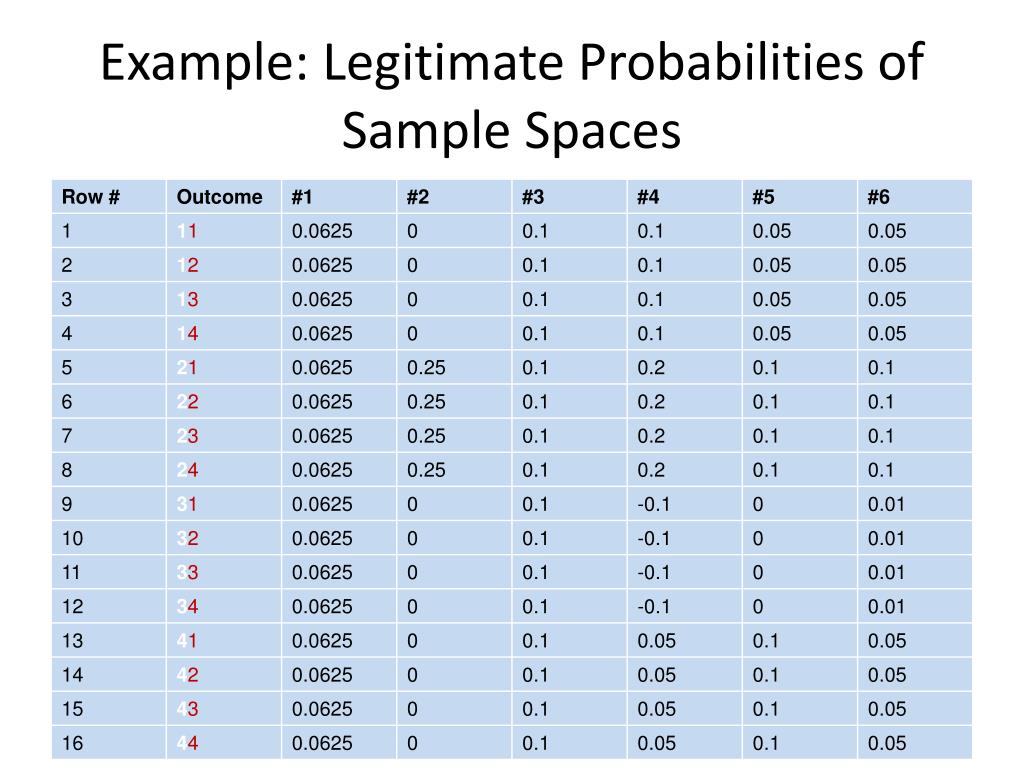Select the 'Row #' column header
The height and width of the screenshot is (768, 1024).
click(x=91, y=197)
